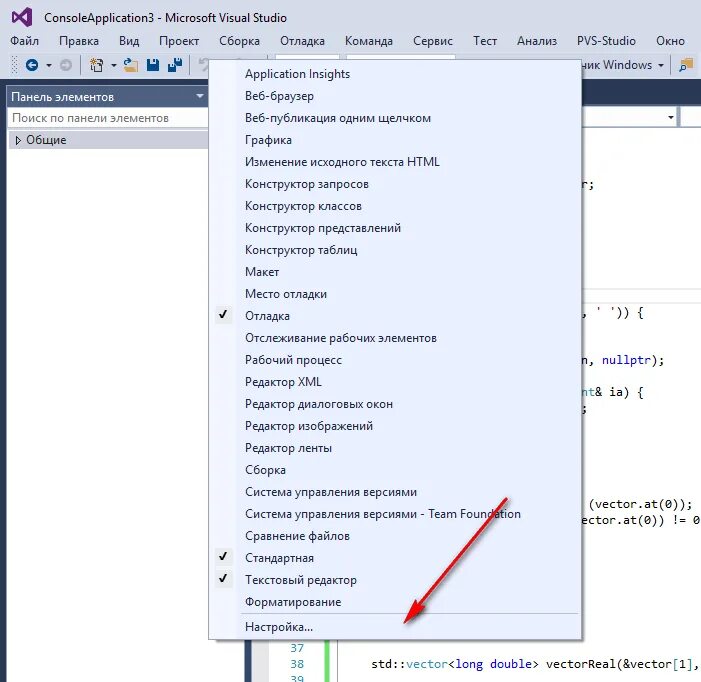The height and width of the screenshot is (682, 701).
Task: Open the Панель элементов panel options arrow
Action: pos(200,97)
